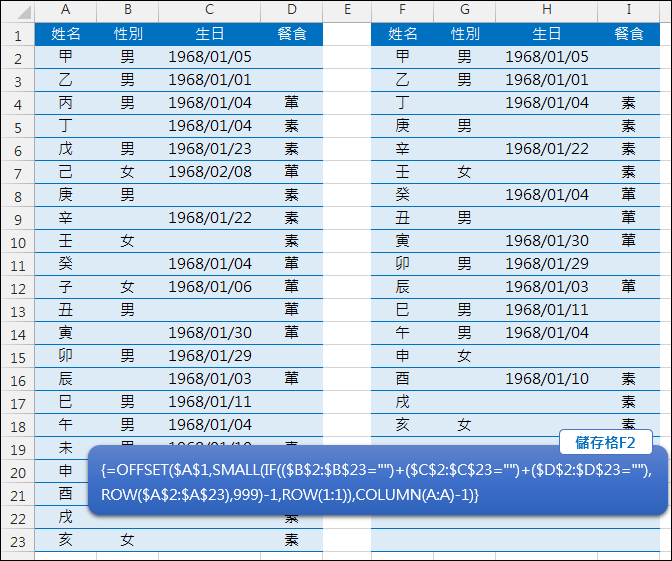
Task: Click the 餐食 header in column D
Action: point(292,34)
